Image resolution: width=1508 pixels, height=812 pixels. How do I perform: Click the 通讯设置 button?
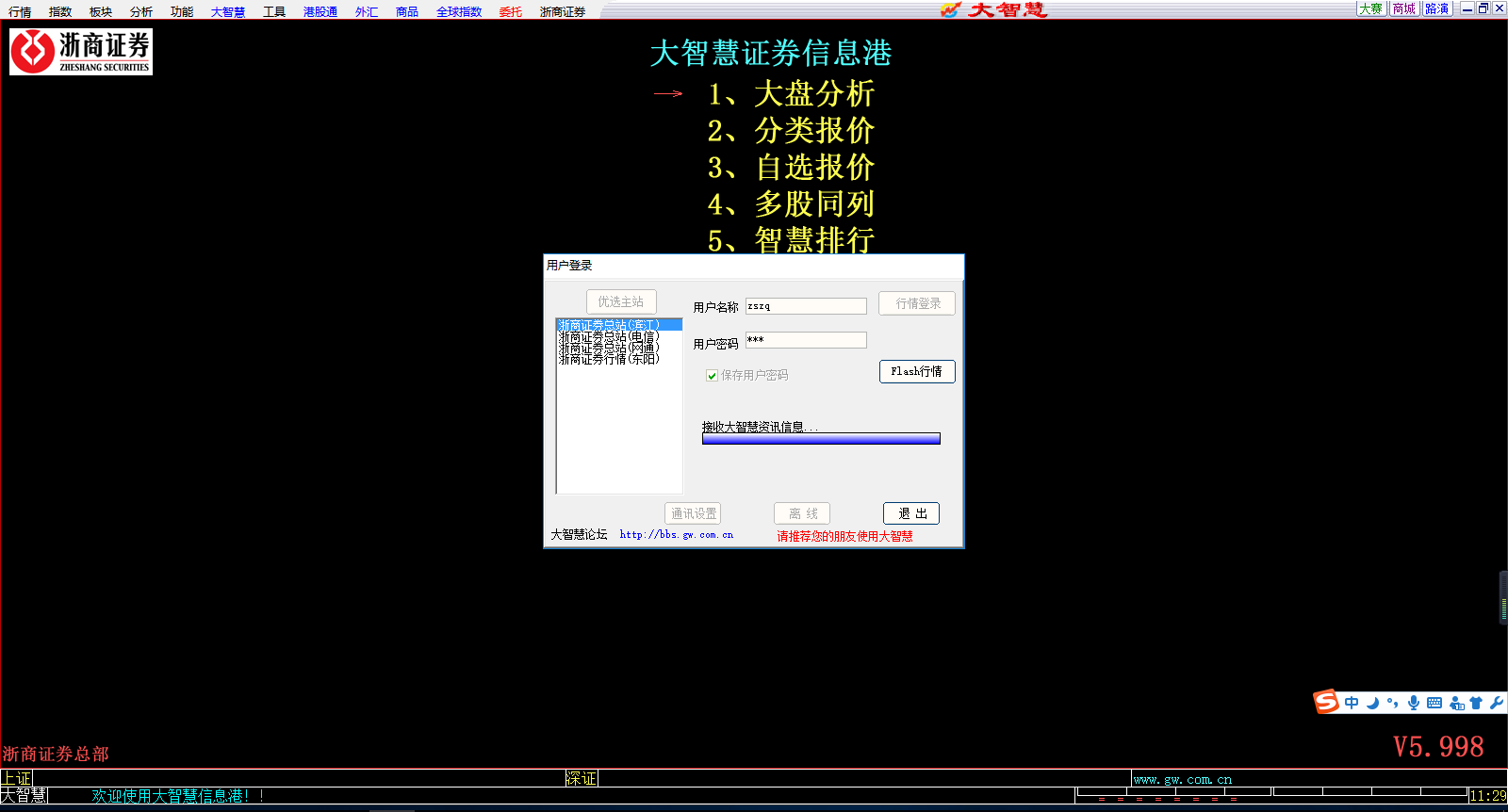click(x=693, y=513)
